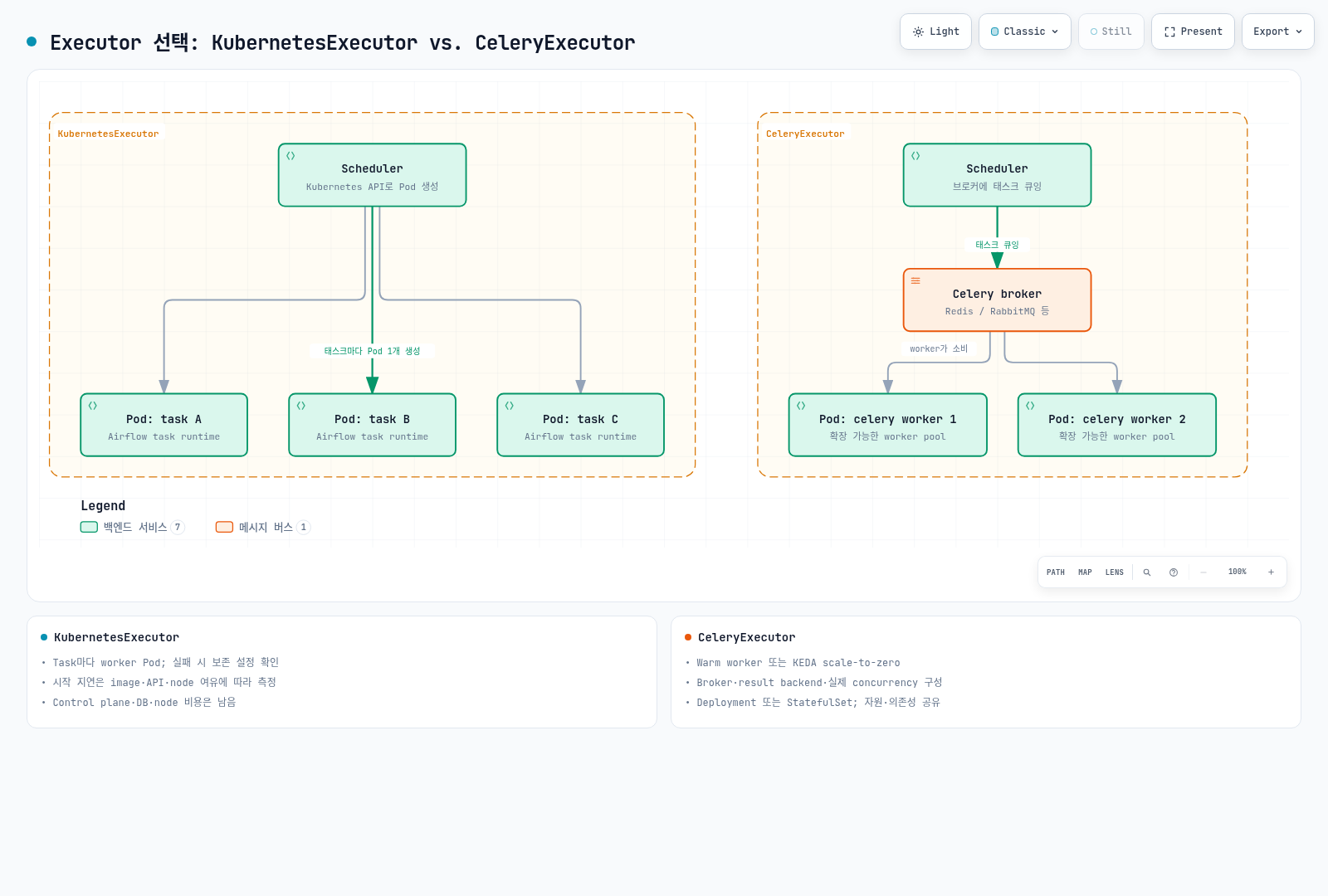
Task: Toggle the 백엔드 서비스 legend filter
Action: pos(132,527)
